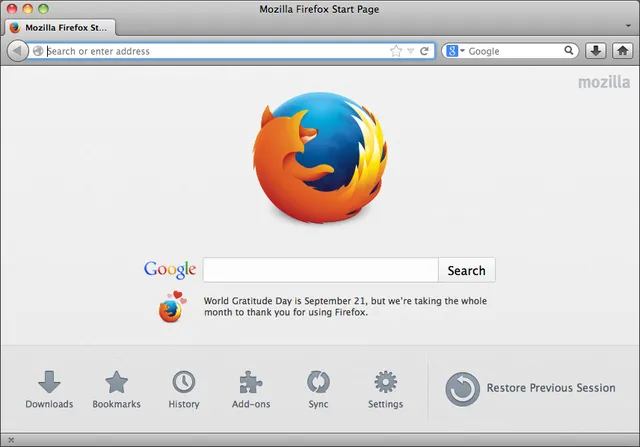
Task: Click the Google search box on start page
Action: (321, 270)
